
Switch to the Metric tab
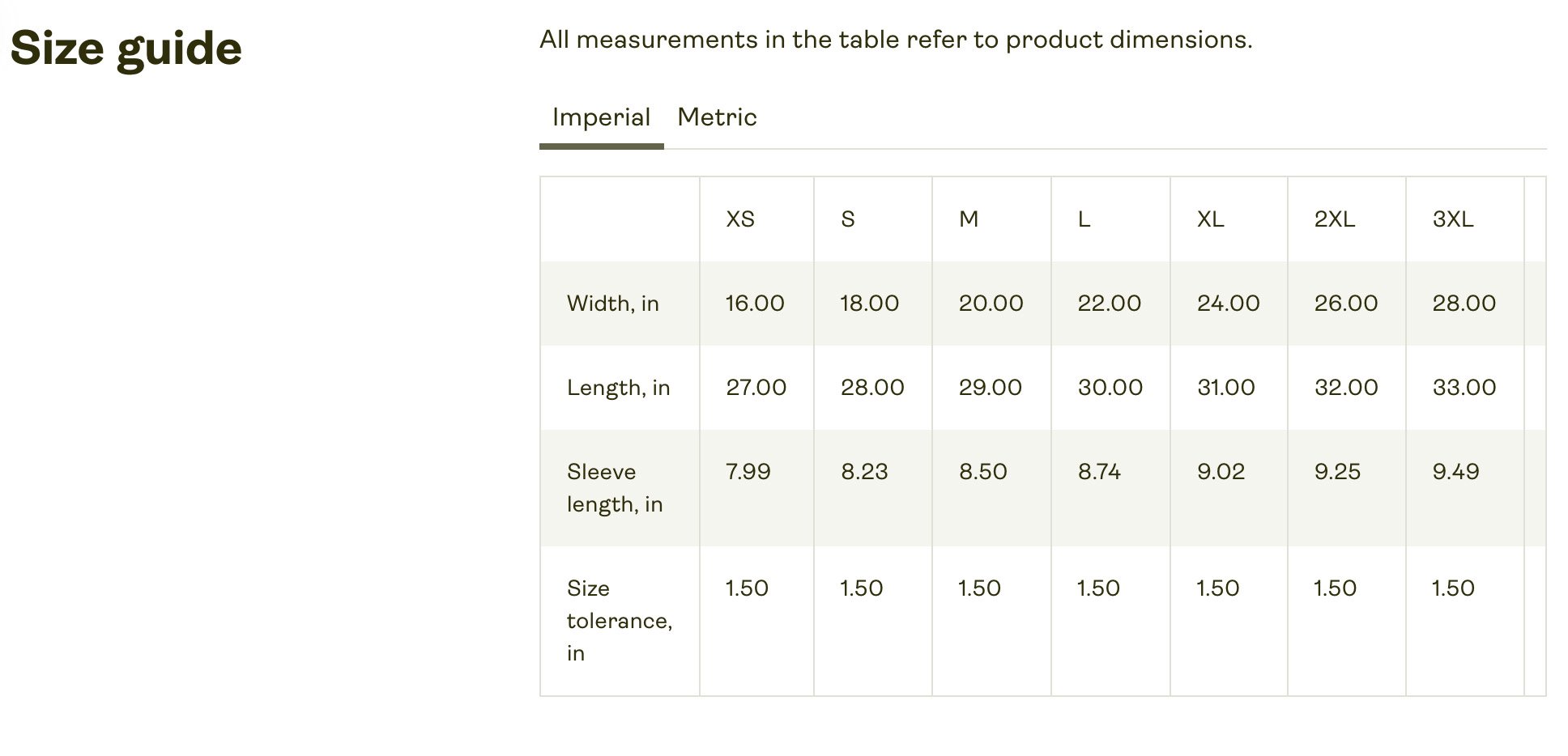(717, 117)
